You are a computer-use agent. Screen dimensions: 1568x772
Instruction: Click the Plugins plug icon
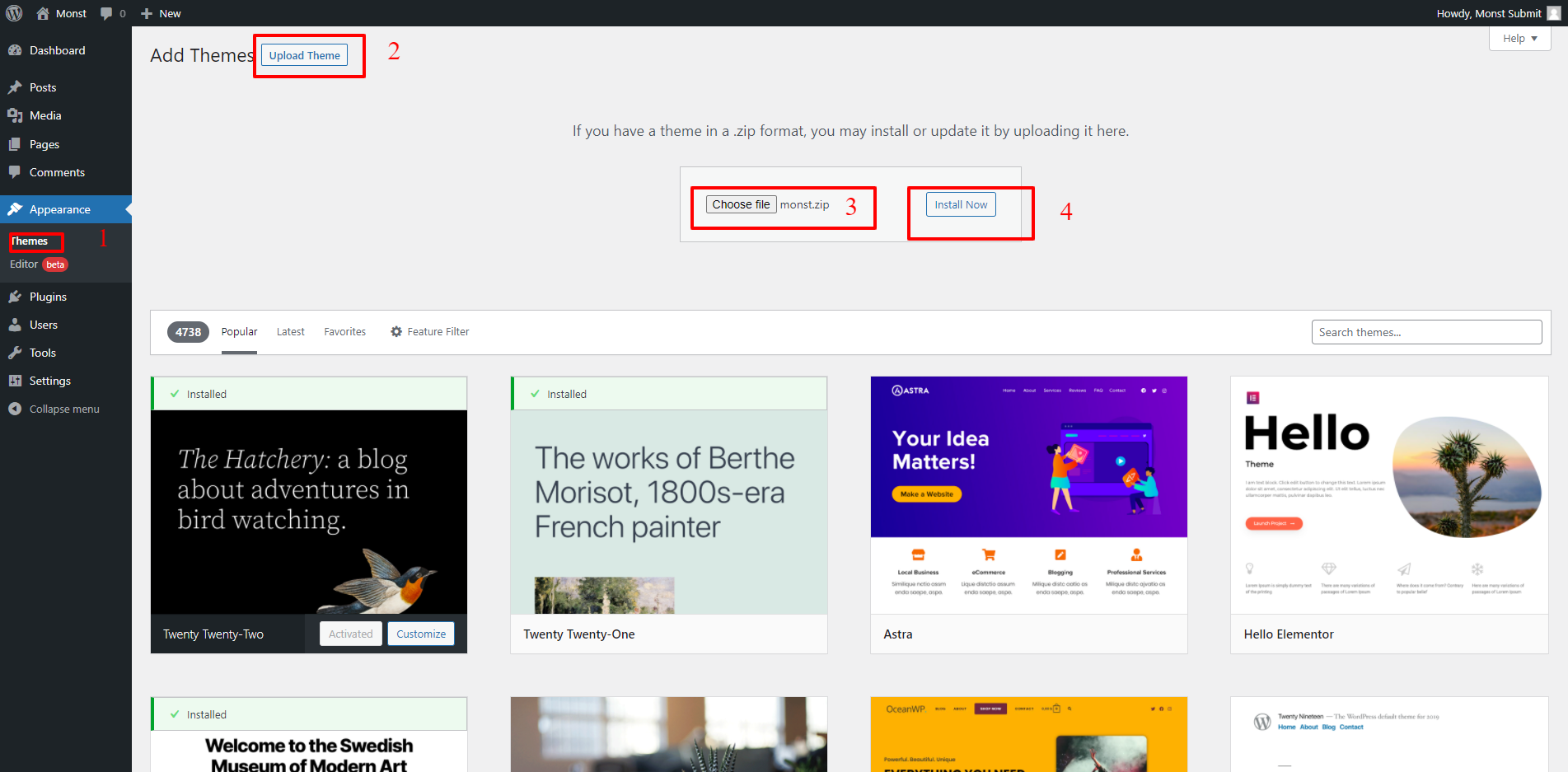click(15, 297)
